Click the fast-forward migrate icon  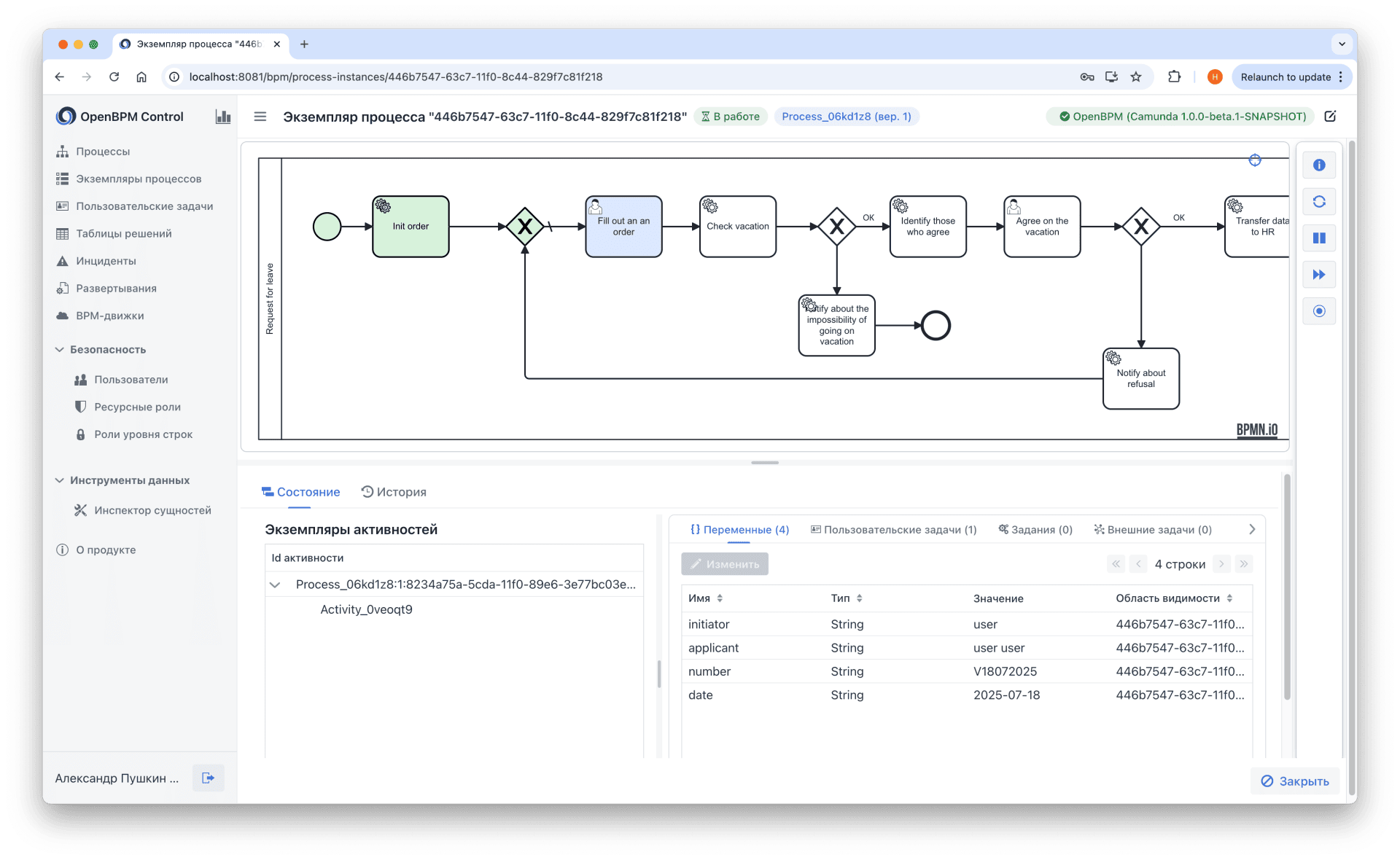1319,275
